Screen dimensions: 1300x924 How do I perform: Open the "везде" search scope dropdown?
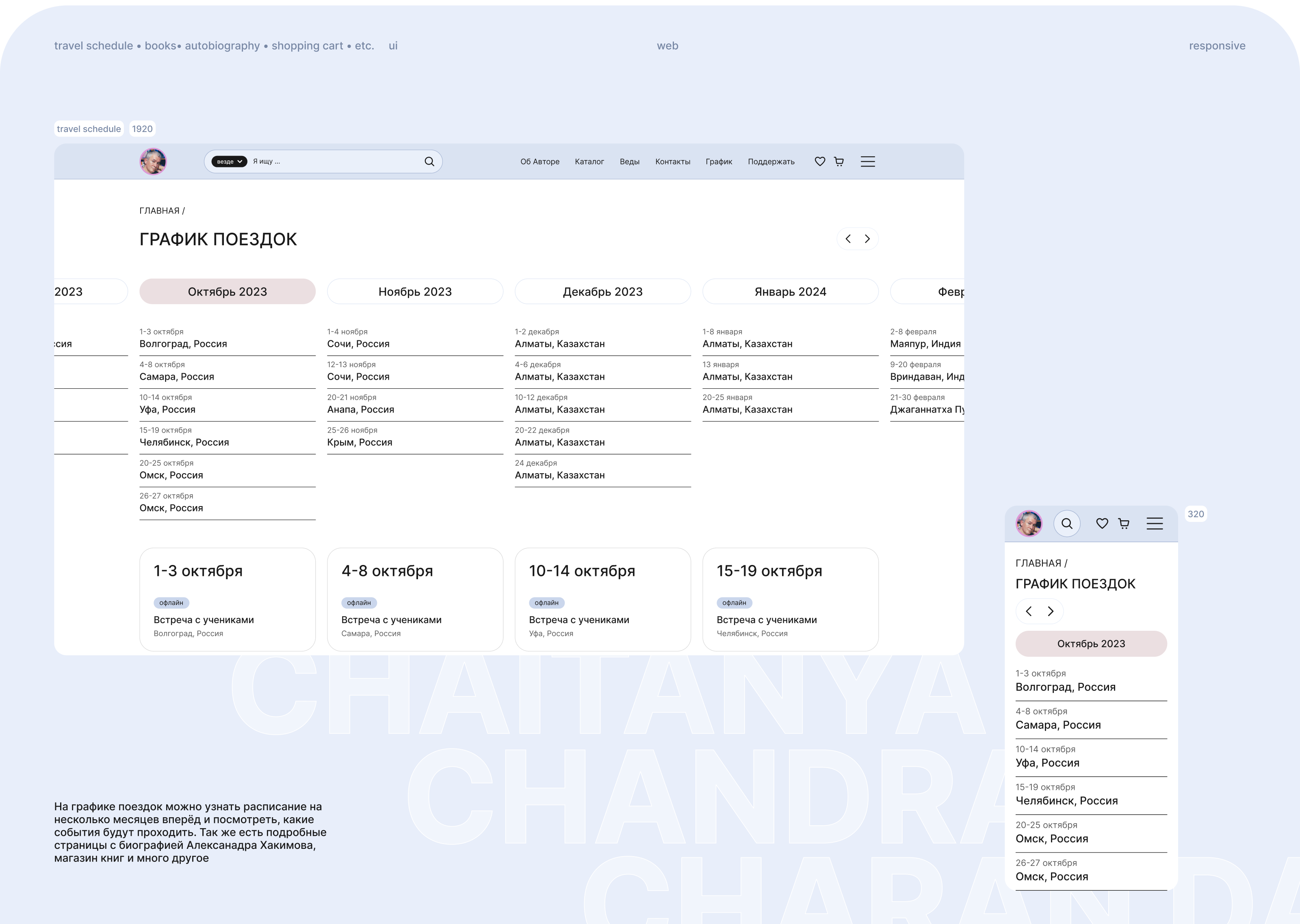(x=229, y=162)
